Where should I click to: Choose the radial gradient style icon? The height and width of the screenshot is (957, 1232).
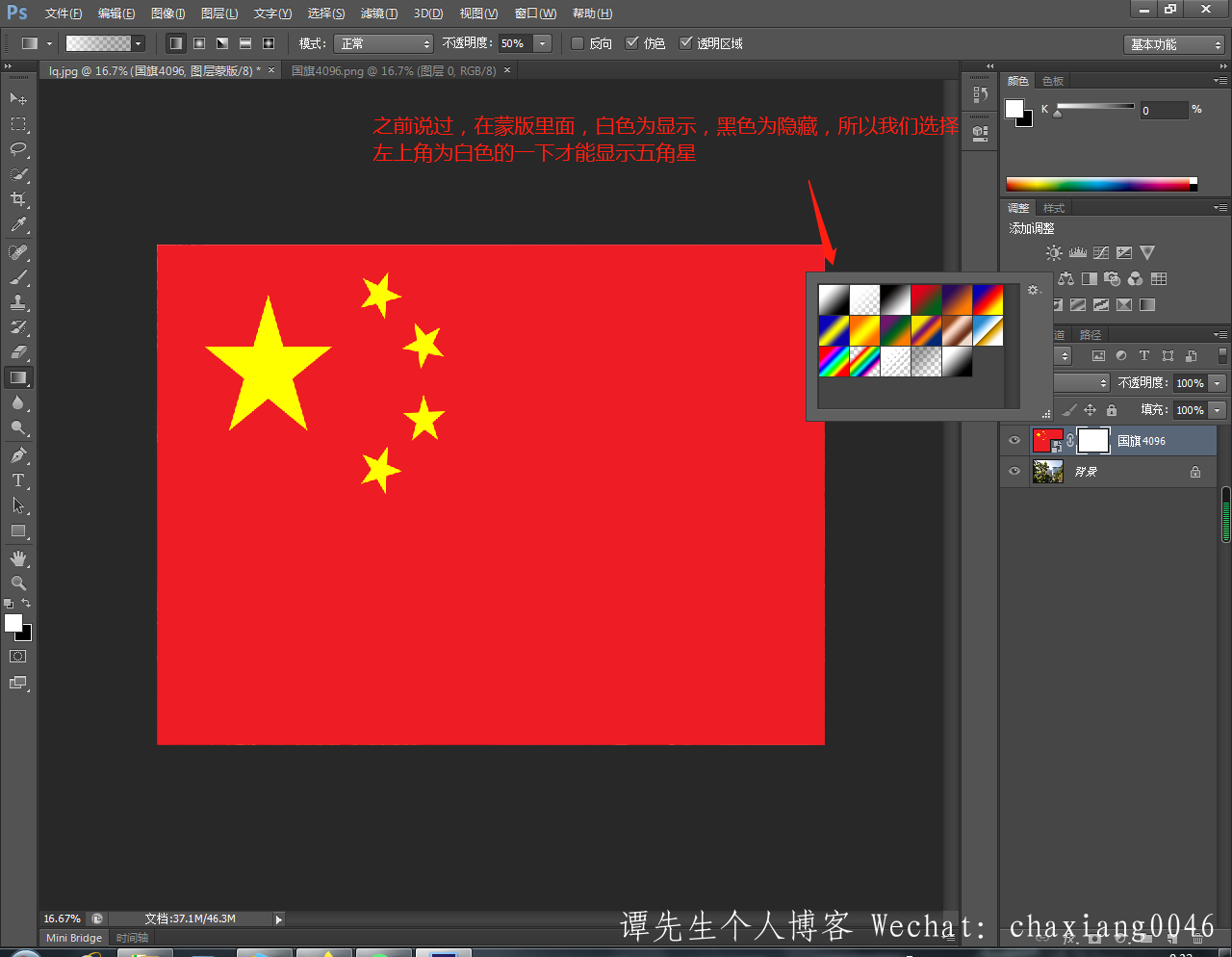[198, 43]
